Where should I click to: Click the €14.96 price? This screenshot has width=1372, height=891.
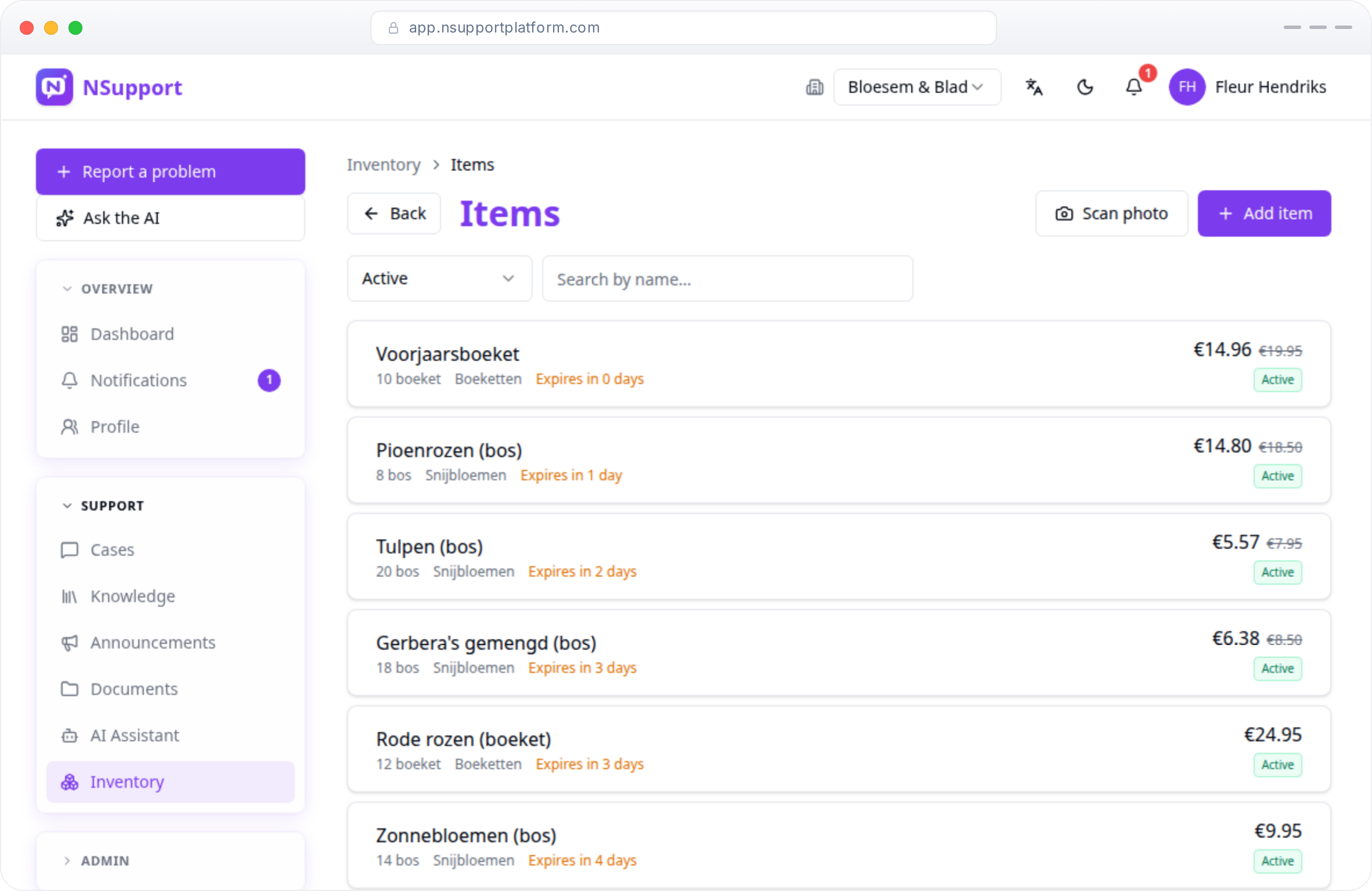pyautogui.click(x=1222, y=349)
